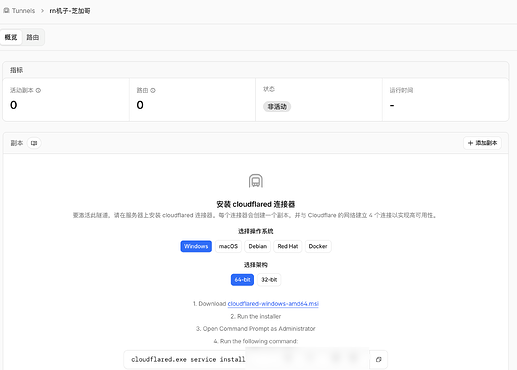The width and height of the screenshot is (517, 370).
Task: Click the cloudflared.exe service install command text
Action: tap(188, 359)
